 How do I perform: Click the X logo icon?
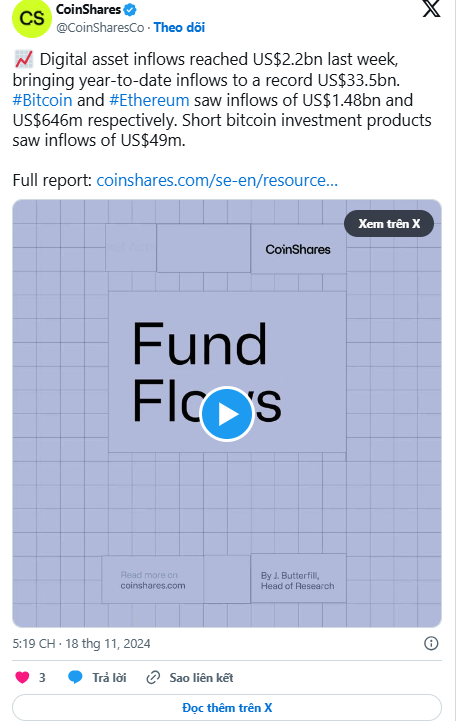point(431,8)
